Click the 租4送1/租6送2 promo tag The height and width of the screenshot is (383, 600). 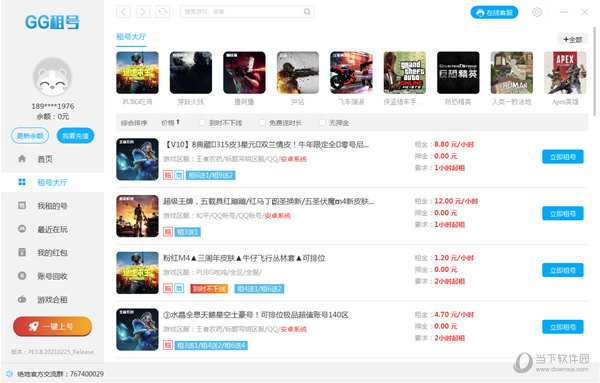click(x=259, y=288)
